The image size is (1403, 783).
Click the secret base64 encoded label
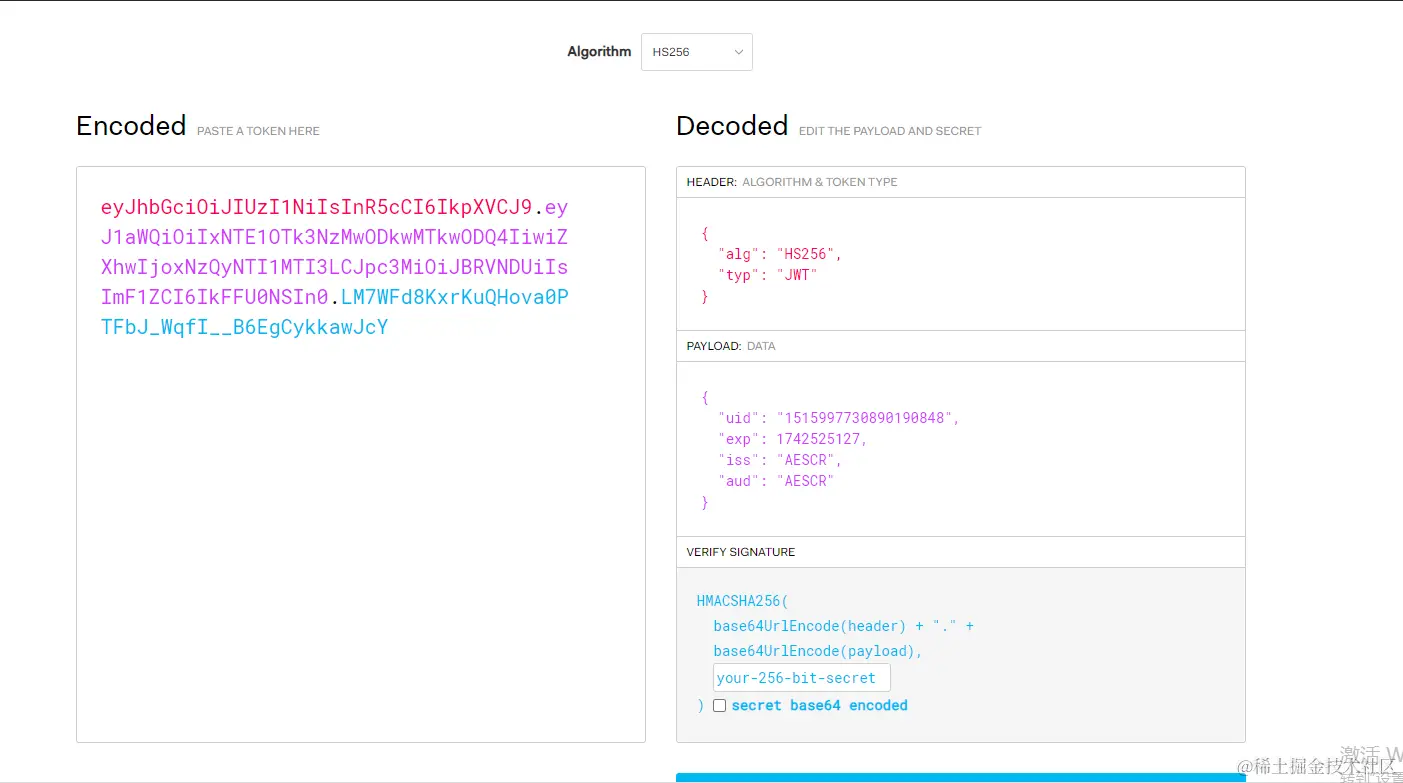click(x=819, y=705)
